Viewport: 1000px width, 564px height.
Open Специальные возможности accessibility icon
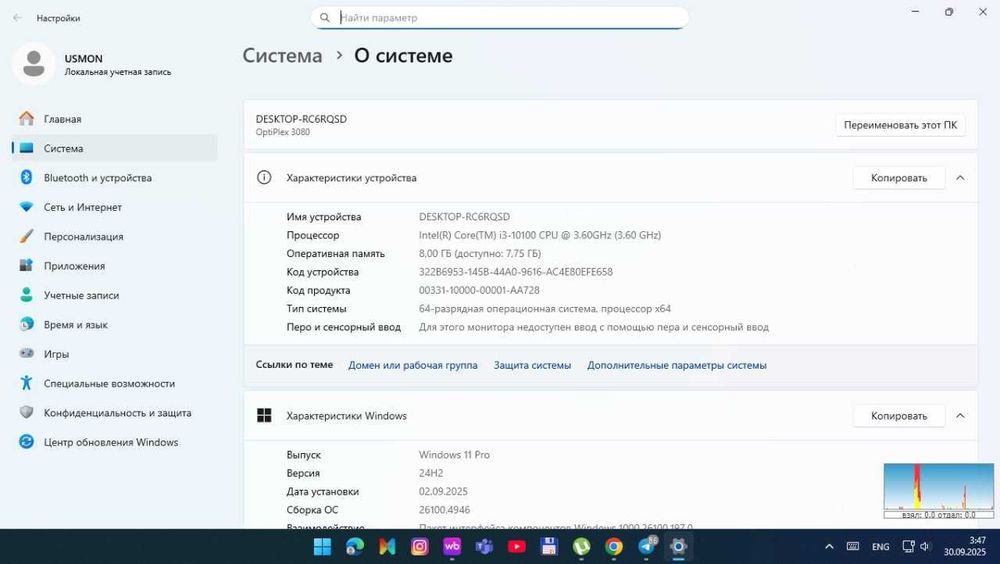[26, 383]
